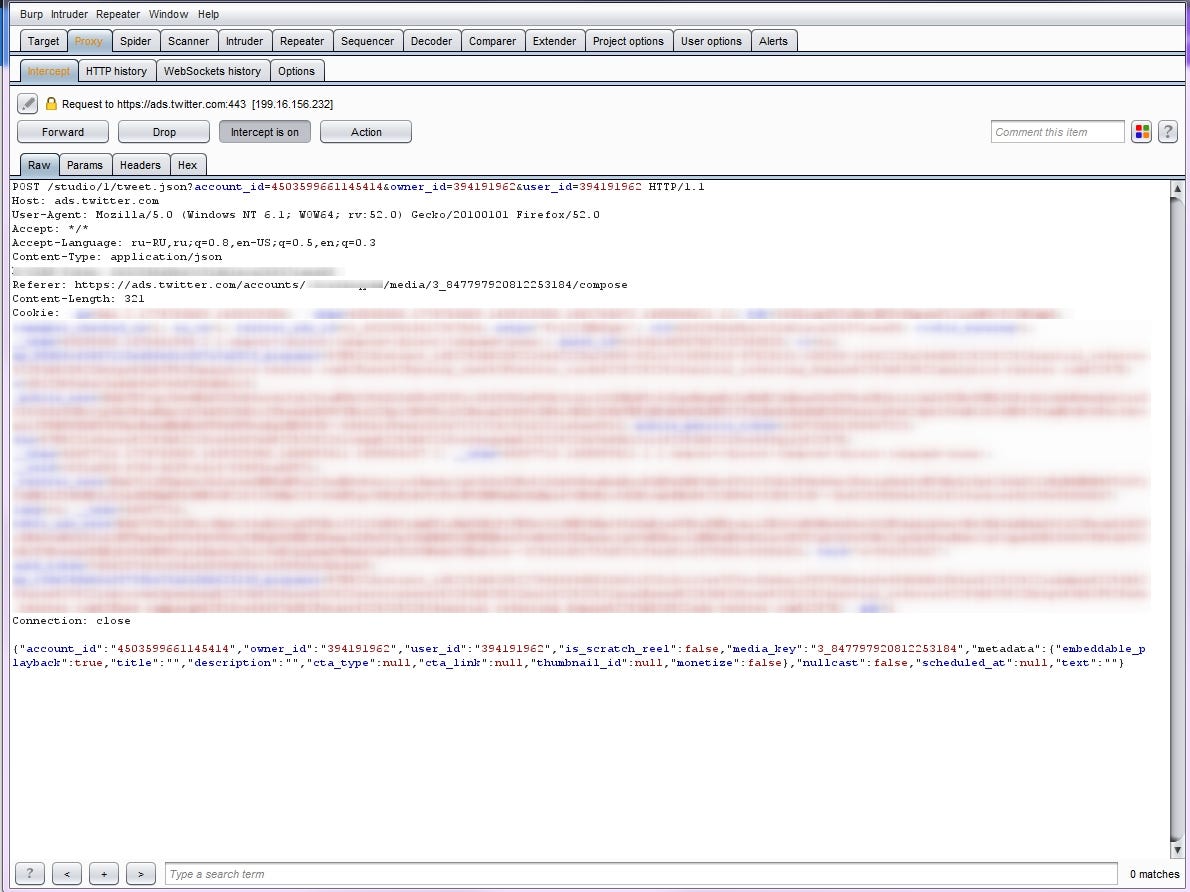Go to next search match
This screenshot has width=1190, height=892.
[x=141, y=874]
